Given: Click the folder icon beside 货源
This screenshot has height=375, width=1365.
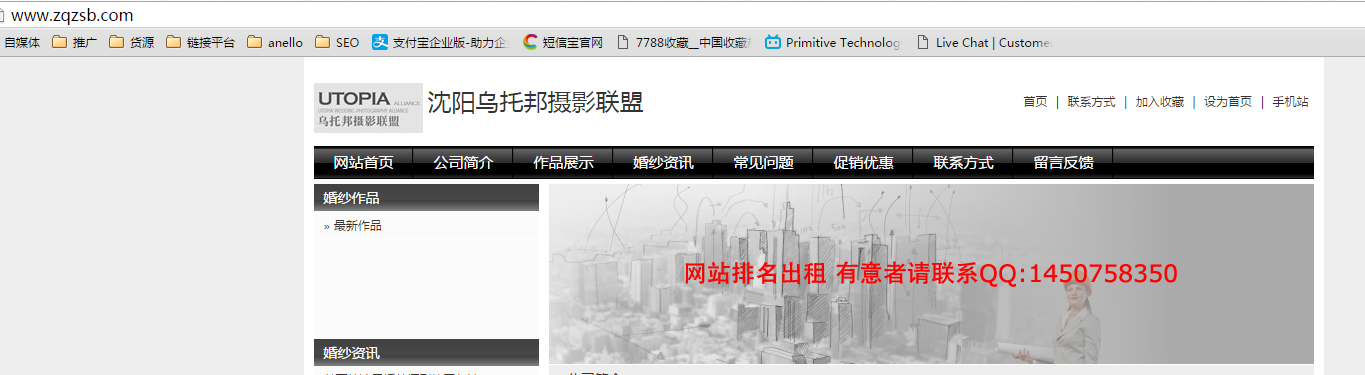Looking at the screenshot, I should point(117,42).
